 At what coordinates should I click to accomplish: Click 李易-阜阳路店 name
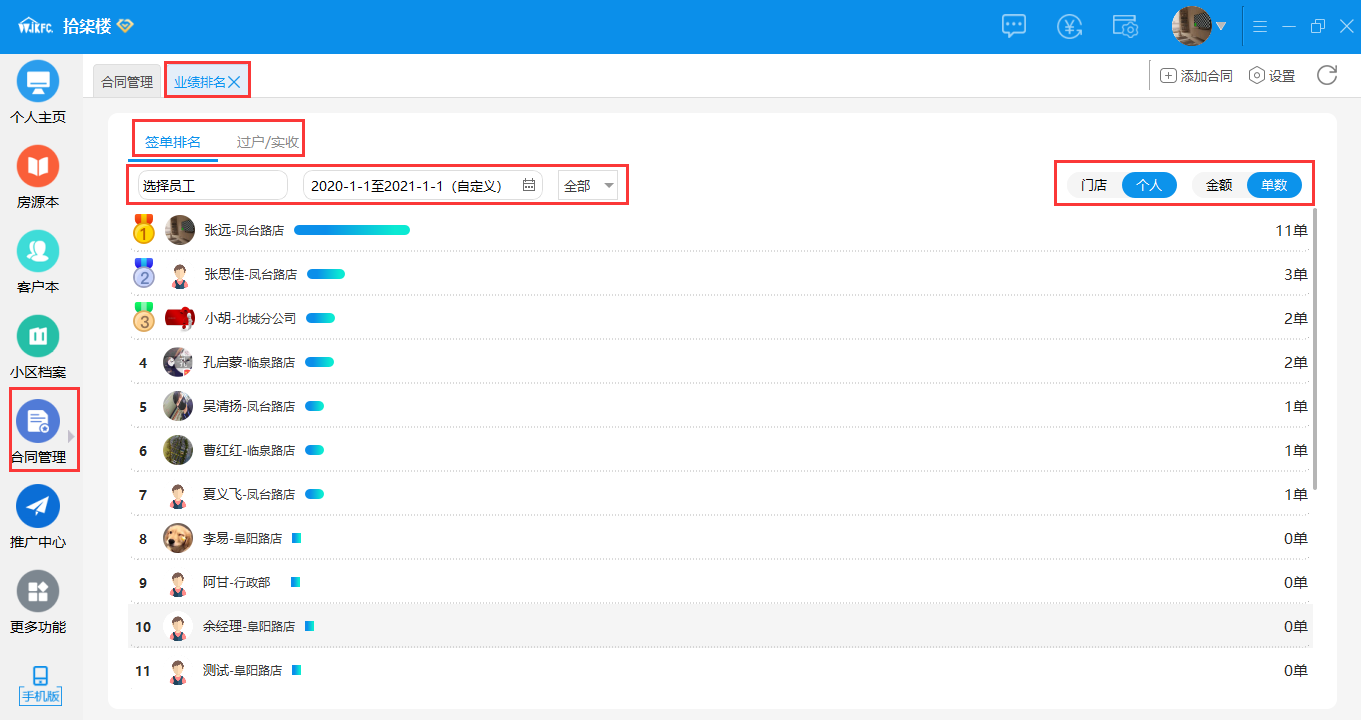point(243,538)
